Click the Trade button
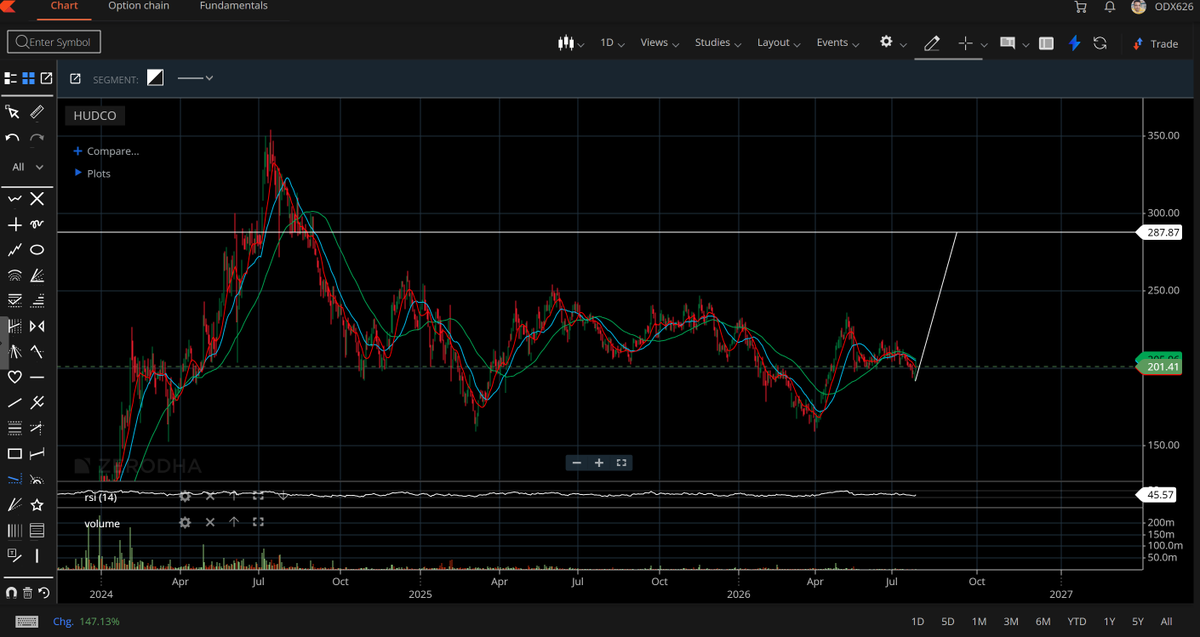Image resolution: width=1200 pixels, height=637 pixels. 1155,43
